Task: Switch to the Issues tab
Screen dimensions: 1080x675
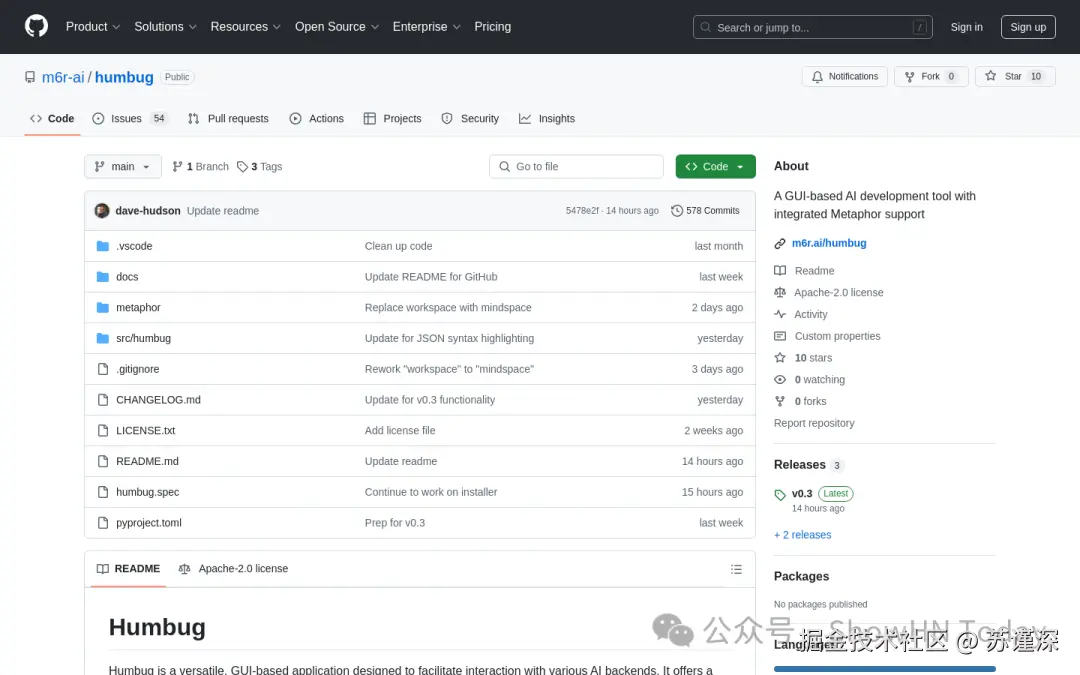Action: [129, 118]
